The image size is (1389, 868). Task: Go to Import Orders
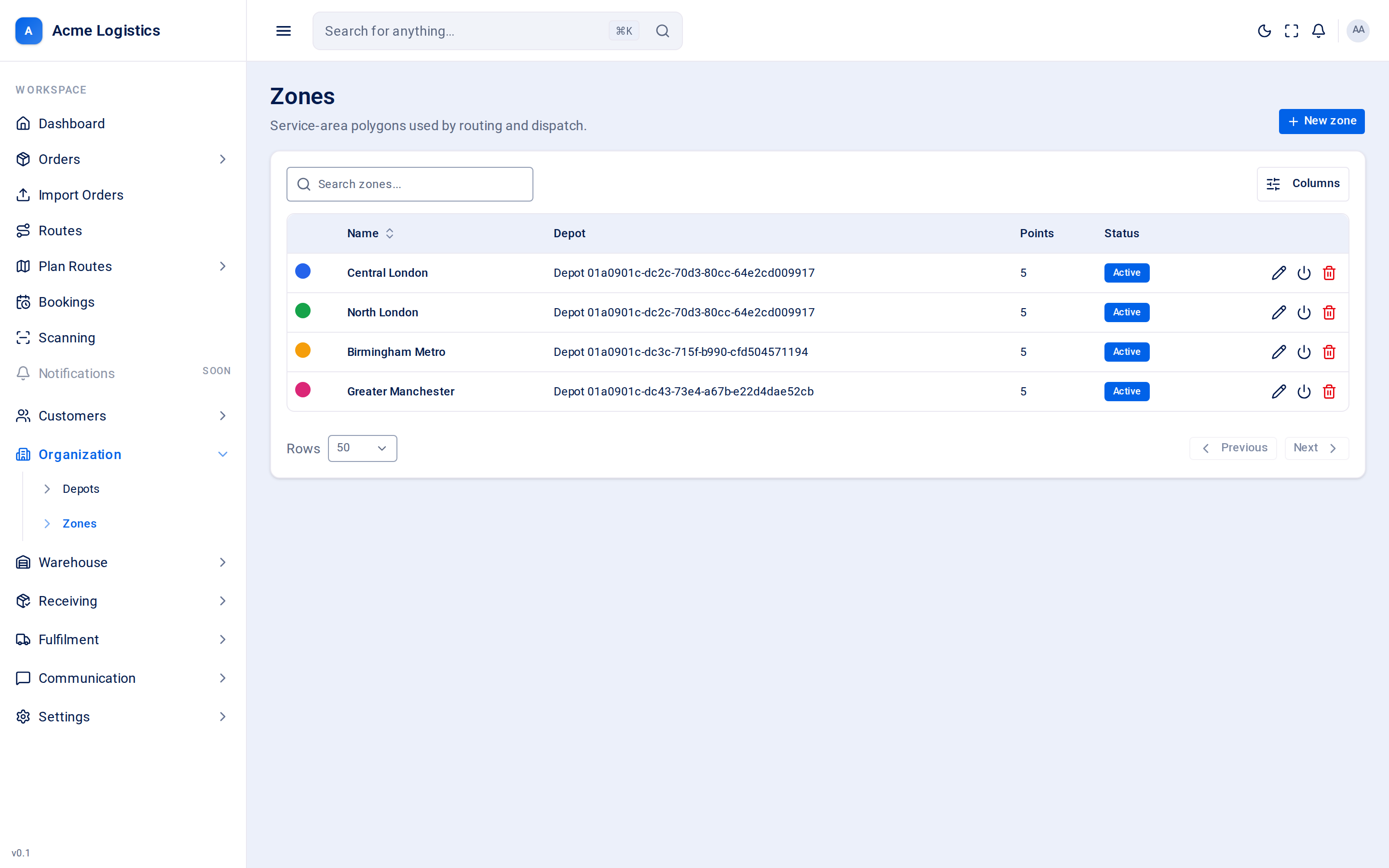coord(123,195)
